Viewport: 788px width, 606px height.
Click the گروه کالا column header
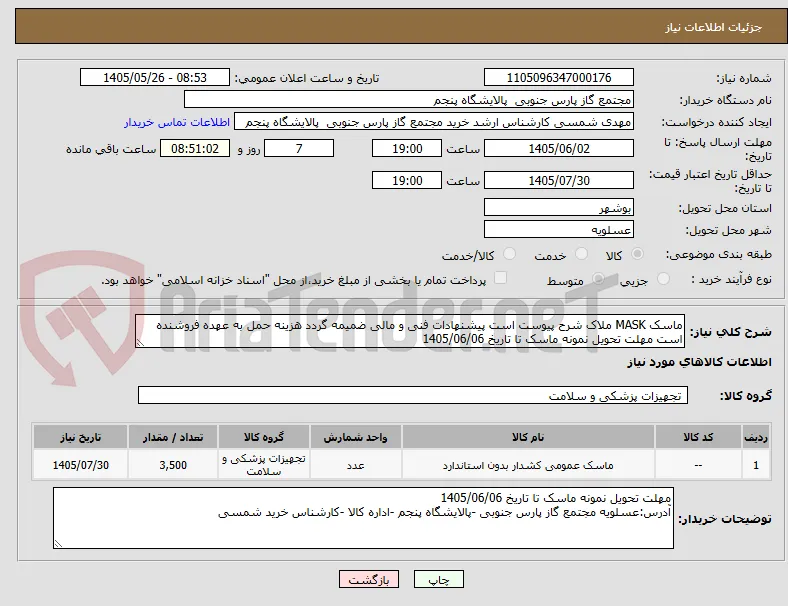coord(263,437)
